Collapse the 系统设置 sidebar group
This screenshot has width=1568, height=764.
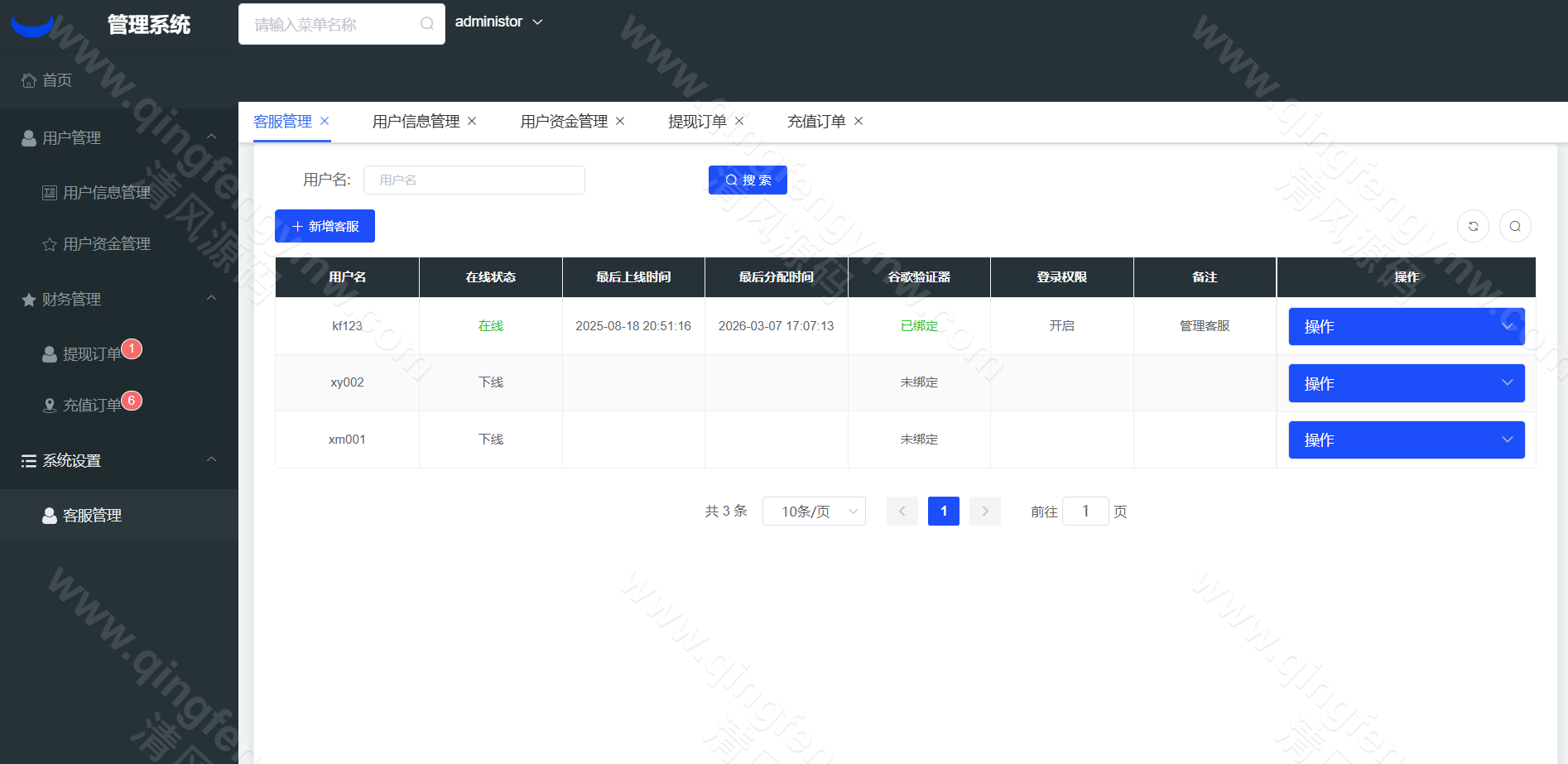tap(119, 460)
